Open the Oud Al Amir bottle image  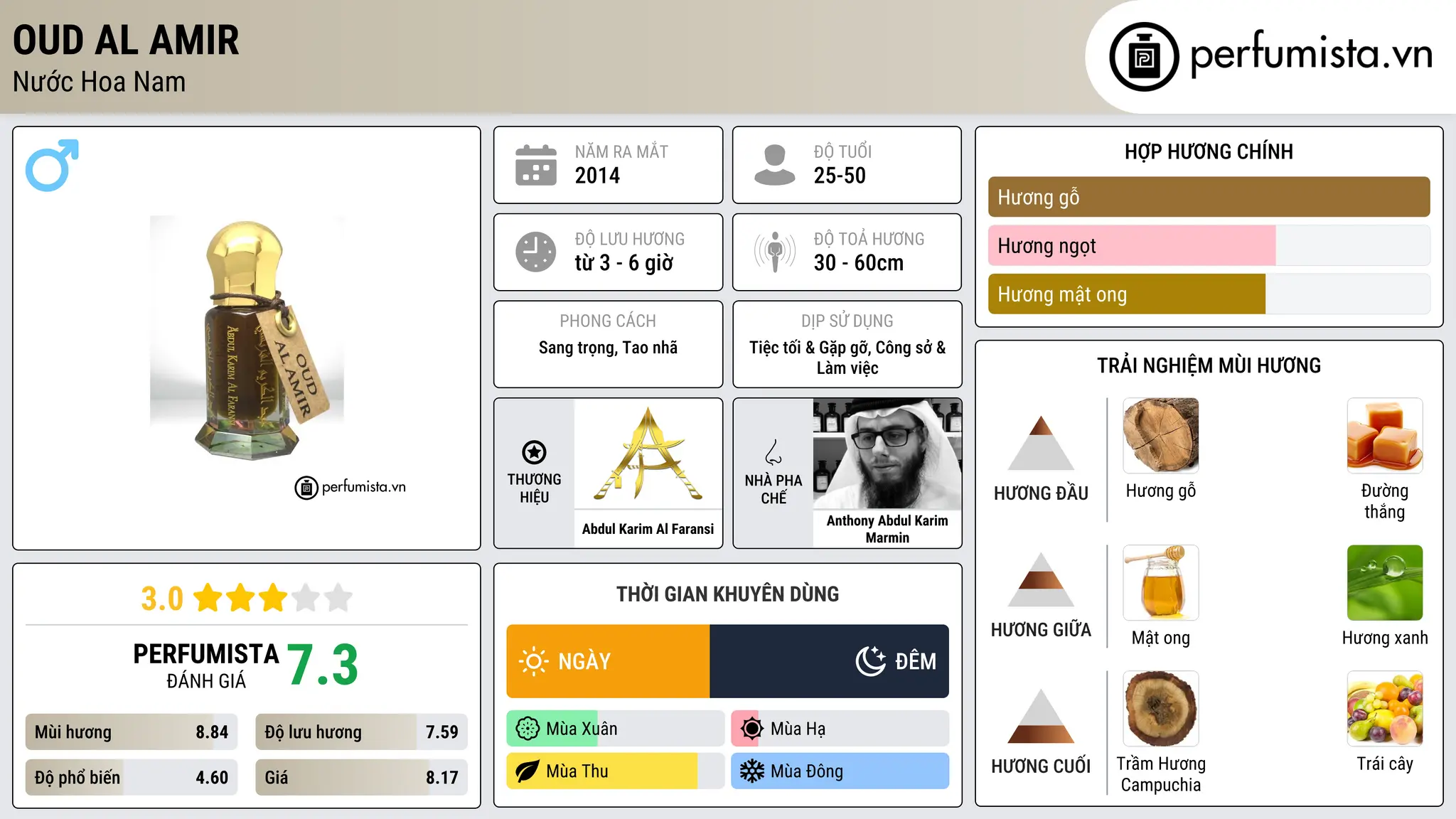click(x=247, y=338)
